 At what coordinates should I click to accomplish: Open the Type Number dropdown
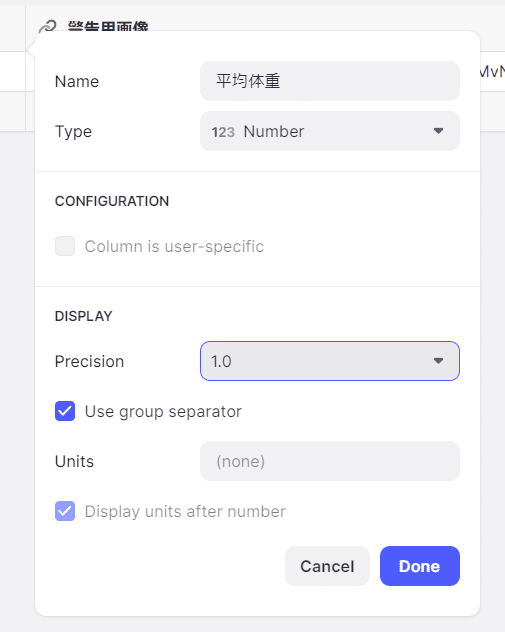click(x=330, y=131)
